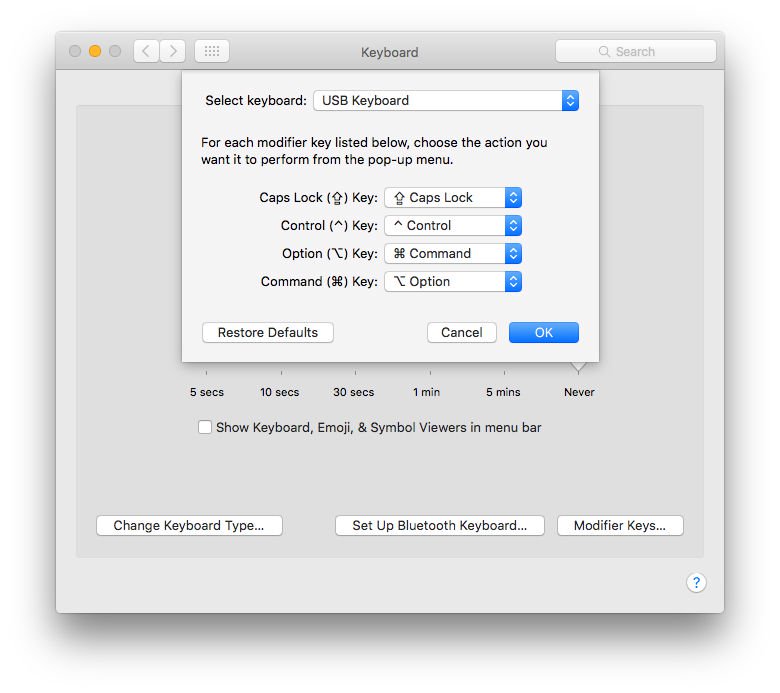780x693 pixels.
Task: Cancel the modifier keys dialog
Action: [461, 333]
